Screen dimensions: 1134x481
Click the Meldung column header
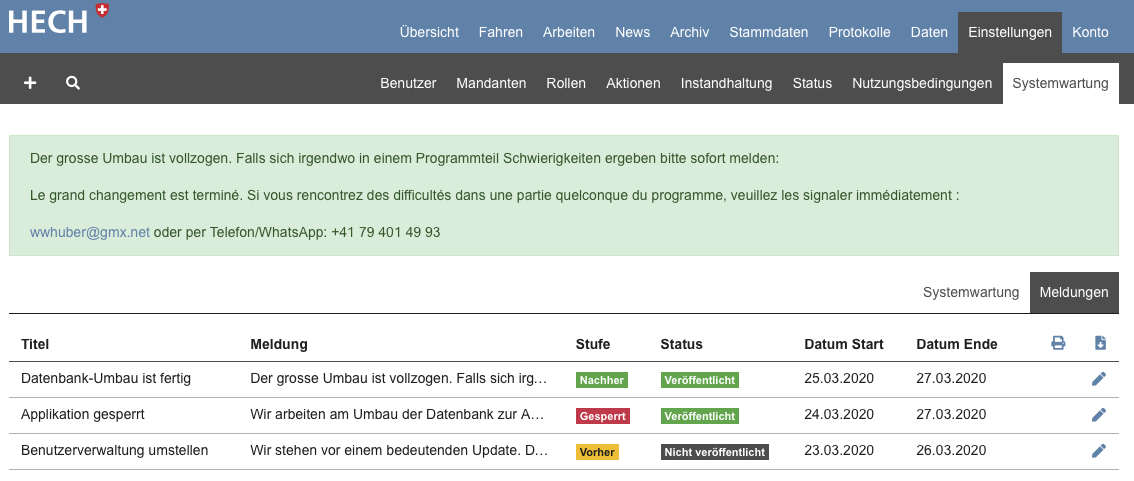[278, 344]
